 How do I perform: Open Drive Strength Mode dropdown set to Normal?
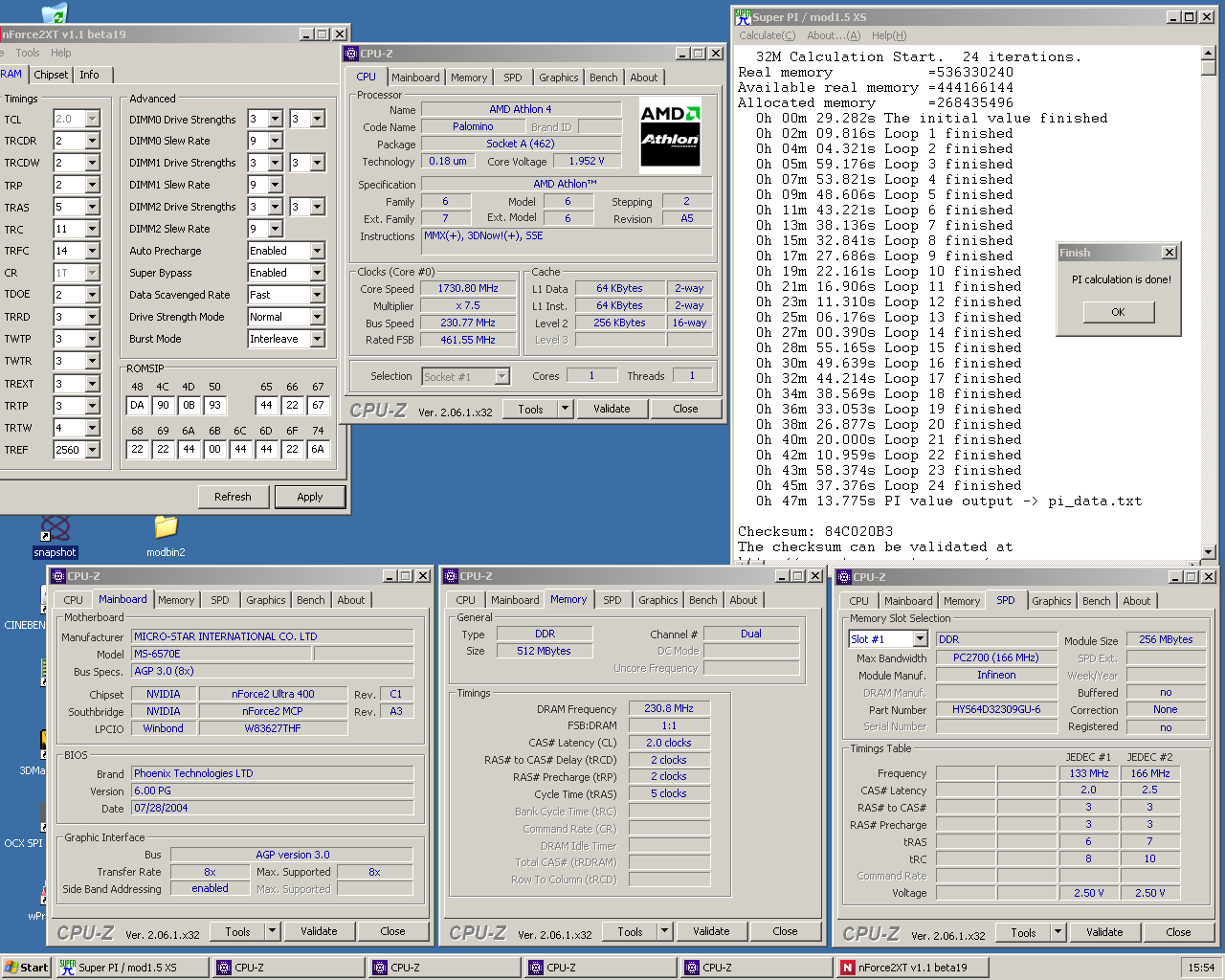point(318,317)
